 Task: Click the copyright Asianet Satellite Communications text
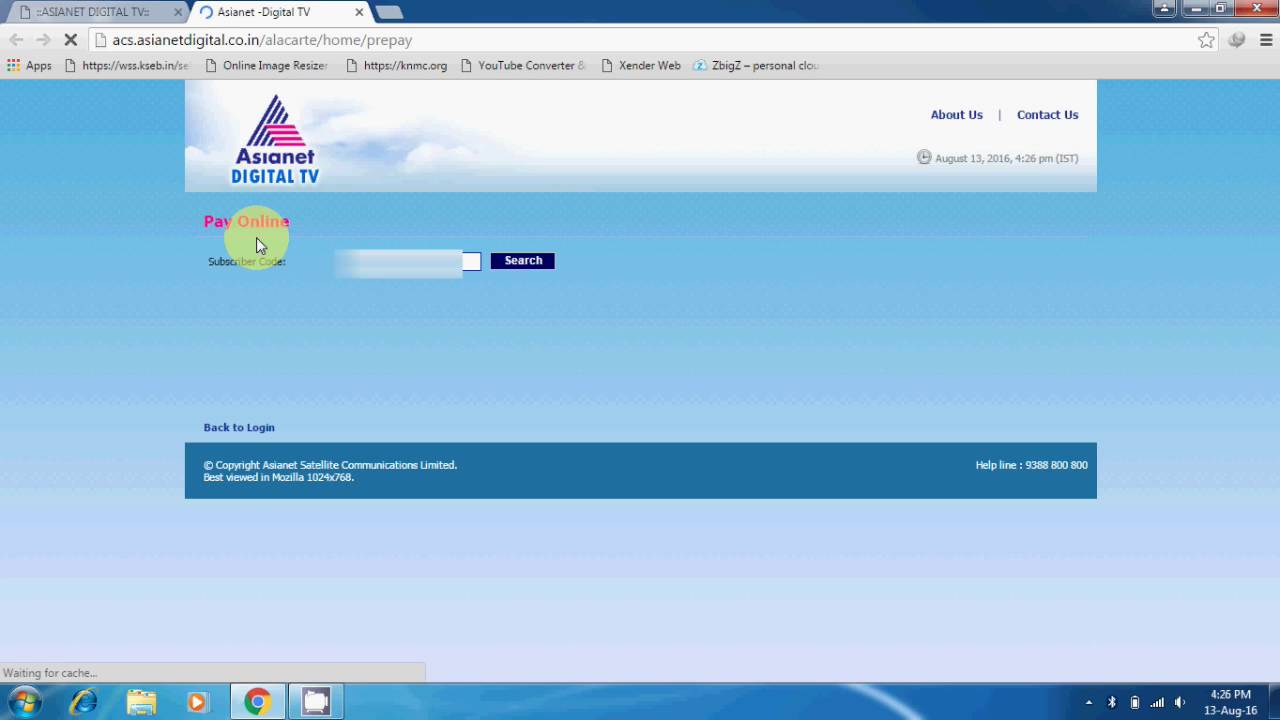point(330,465)
